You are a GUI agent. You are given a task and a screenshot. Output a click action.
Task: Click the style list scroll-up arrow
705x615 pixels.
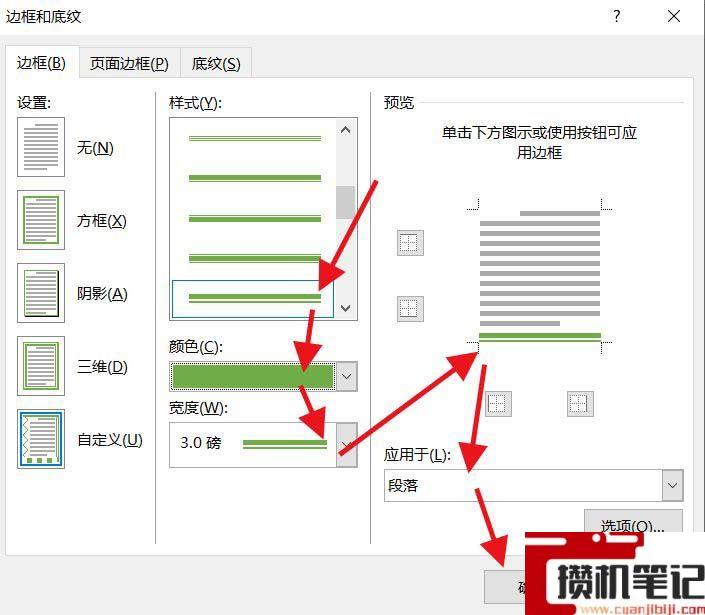(346, 130)
